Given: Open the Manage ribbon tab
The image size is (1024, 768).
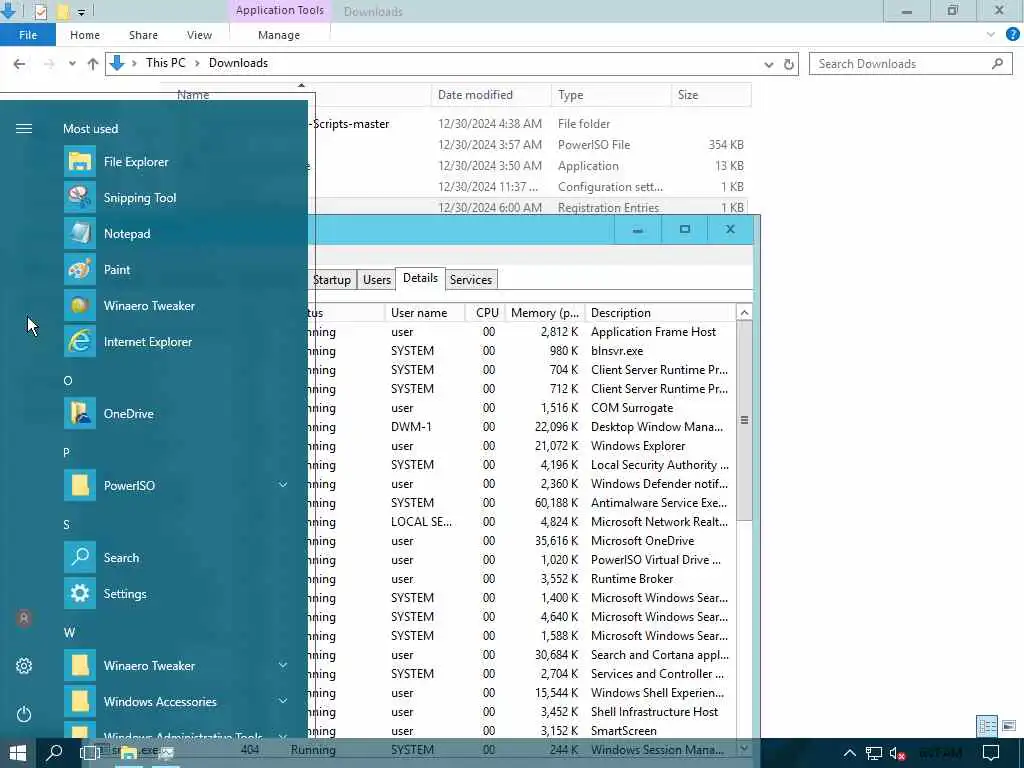Looking at the screenshot, I should click(279, 35).
